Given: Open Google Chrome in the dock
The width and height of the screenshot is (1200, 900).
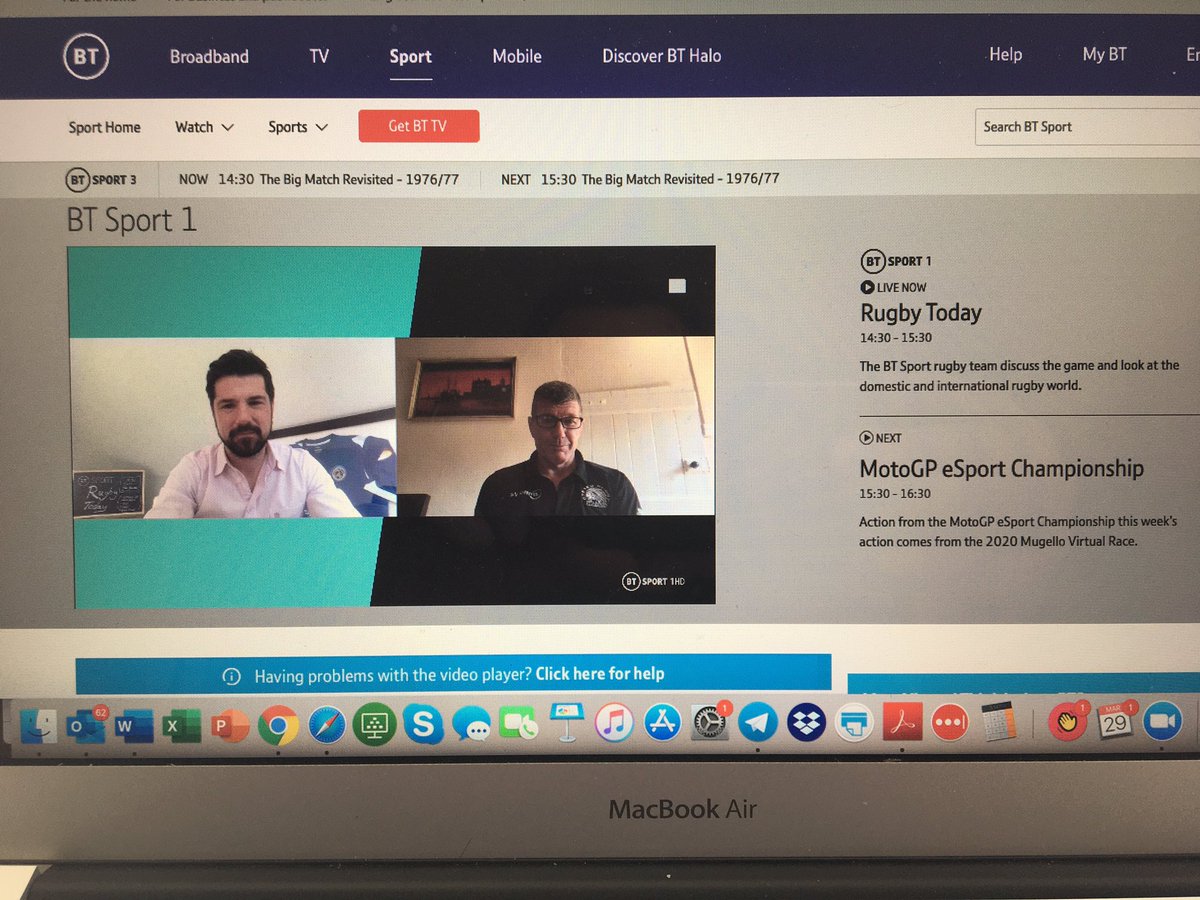Looking at the screenshot, I should [278, 725].
